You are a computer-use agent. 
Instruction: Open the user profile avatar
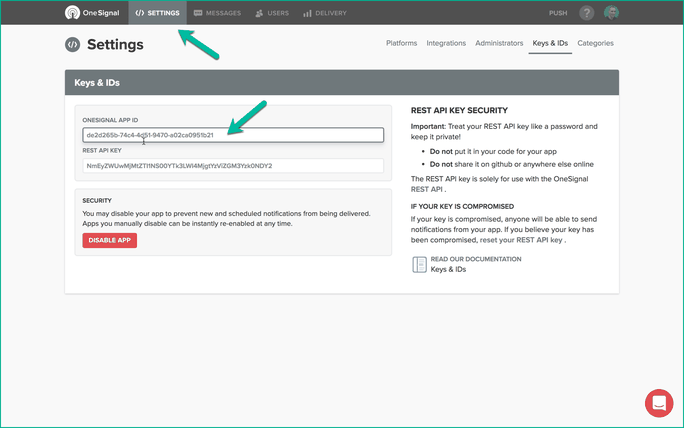coord(611,13)
